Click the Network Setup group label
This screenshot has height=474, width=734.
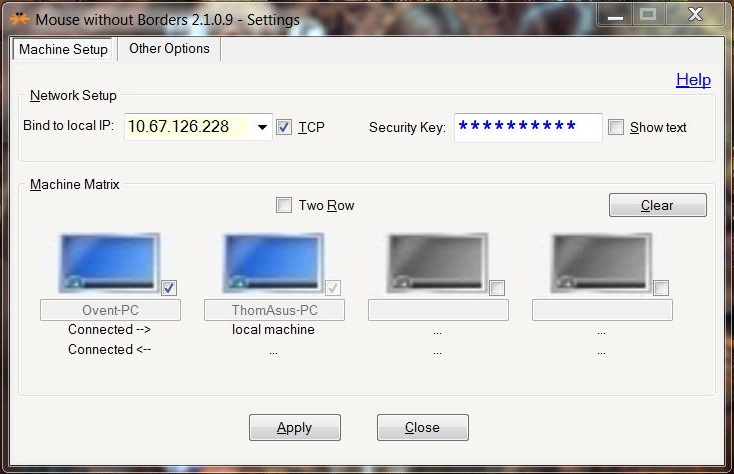click(73, 95)
